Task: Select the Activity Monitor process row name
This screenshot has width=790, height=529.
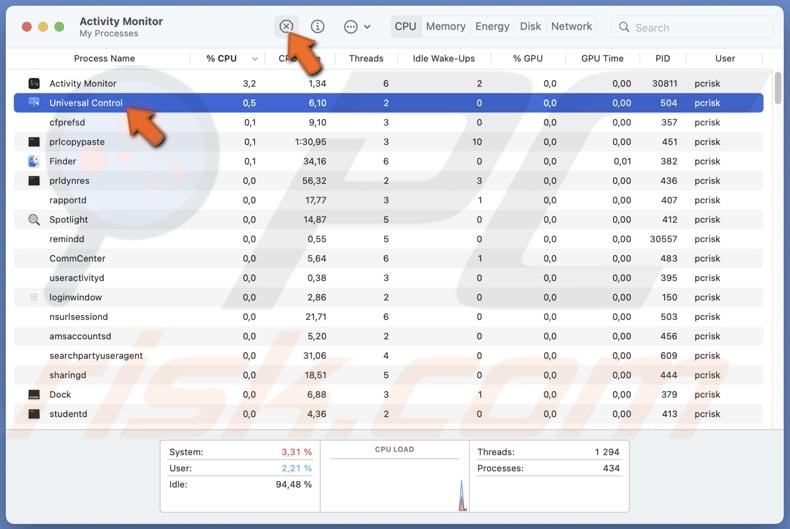Action: click(83, 84)
